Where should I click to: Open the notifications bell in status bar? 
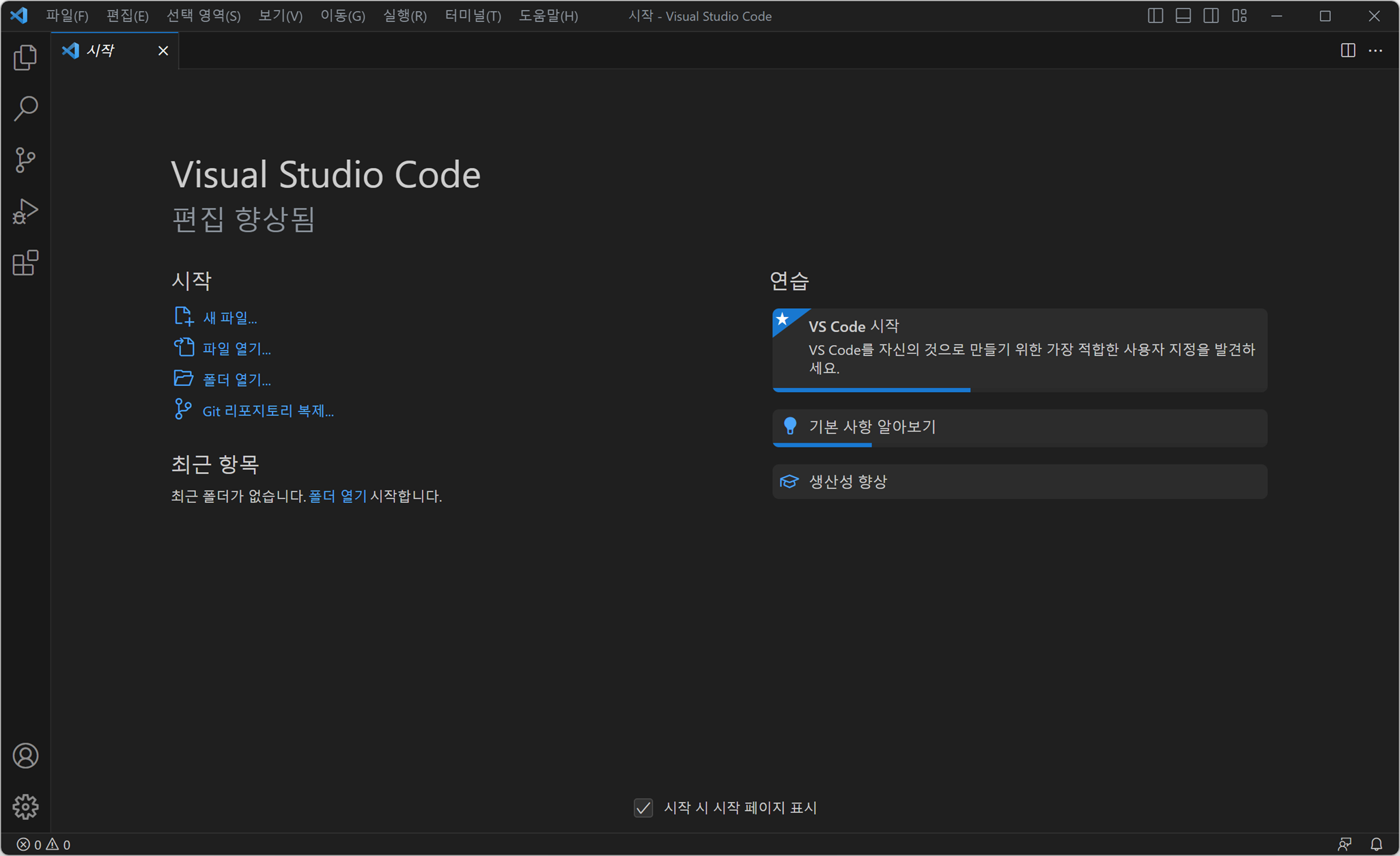coord(1376,844)
